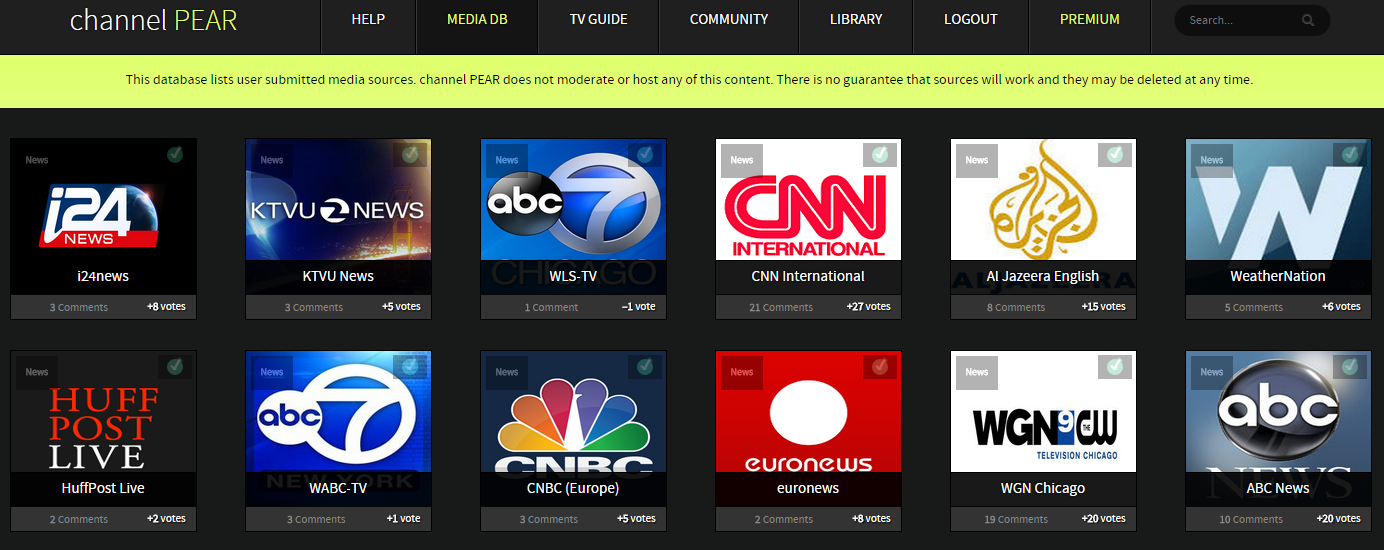Open the COMMUNITY page

pos(729,19)
